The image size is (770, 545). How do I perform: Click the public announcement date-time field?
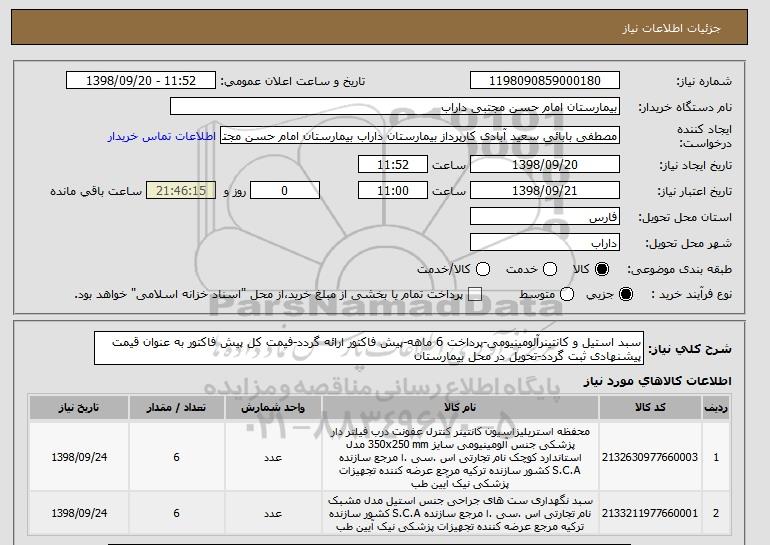[141, 81]
